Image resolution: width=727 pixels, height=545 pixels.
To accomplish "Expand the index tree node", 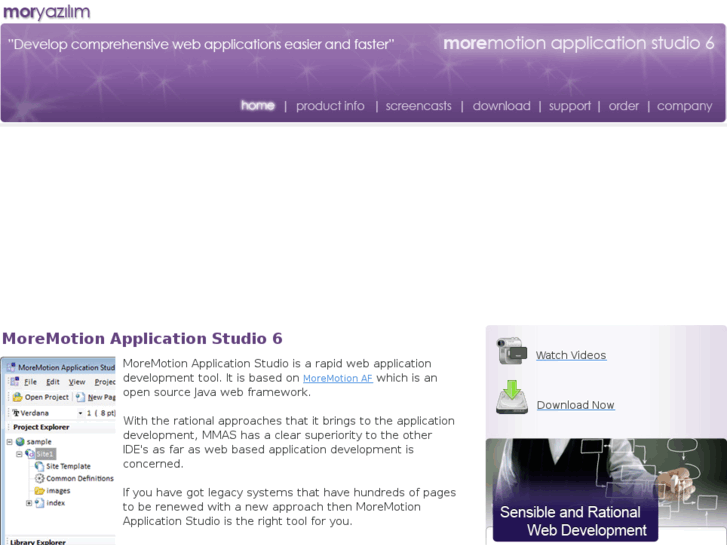I will [x=29, y=503].
